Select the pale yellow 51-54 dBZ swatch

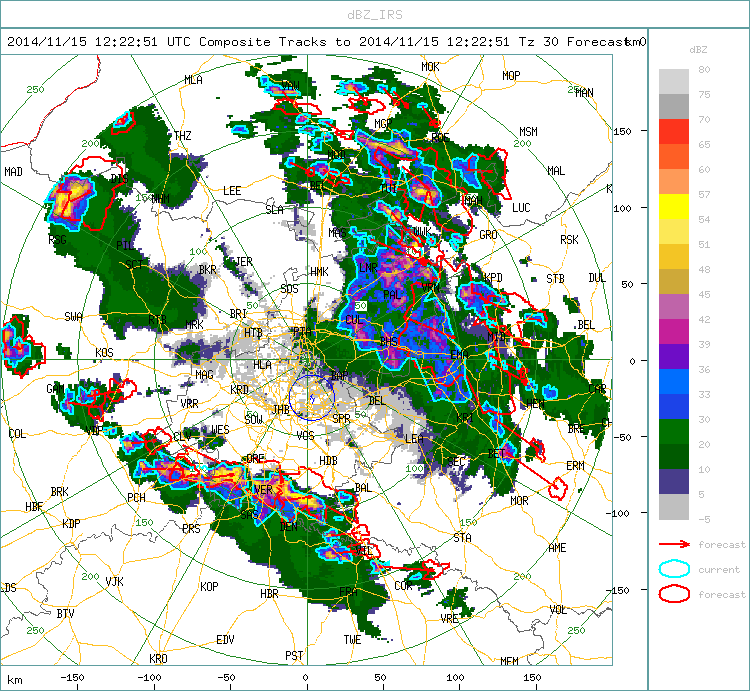(x=674, y=231)
